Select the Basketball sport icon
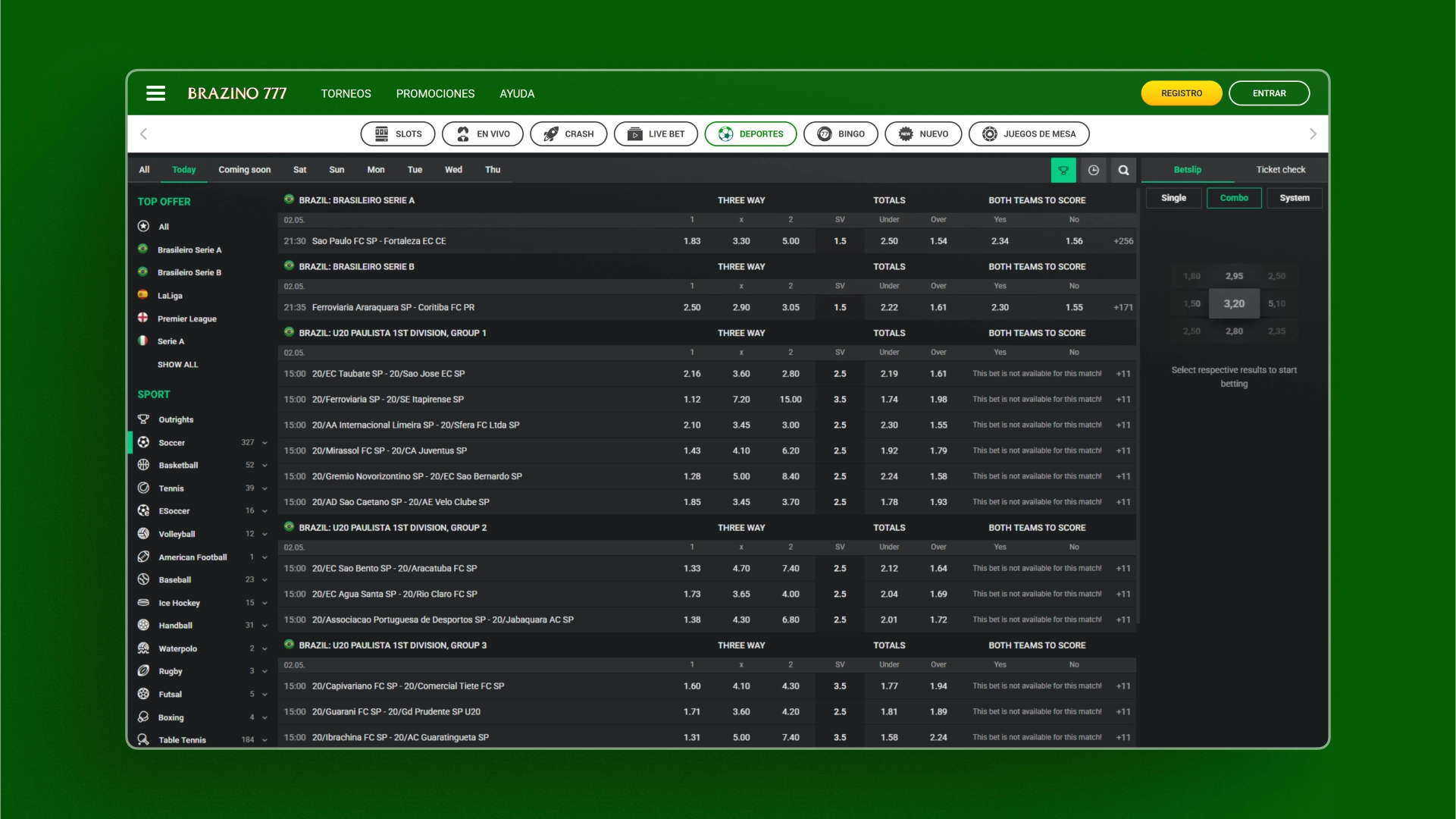This screenshot has height=819, width=1456. pyautogui.click(x=143, y=465)
